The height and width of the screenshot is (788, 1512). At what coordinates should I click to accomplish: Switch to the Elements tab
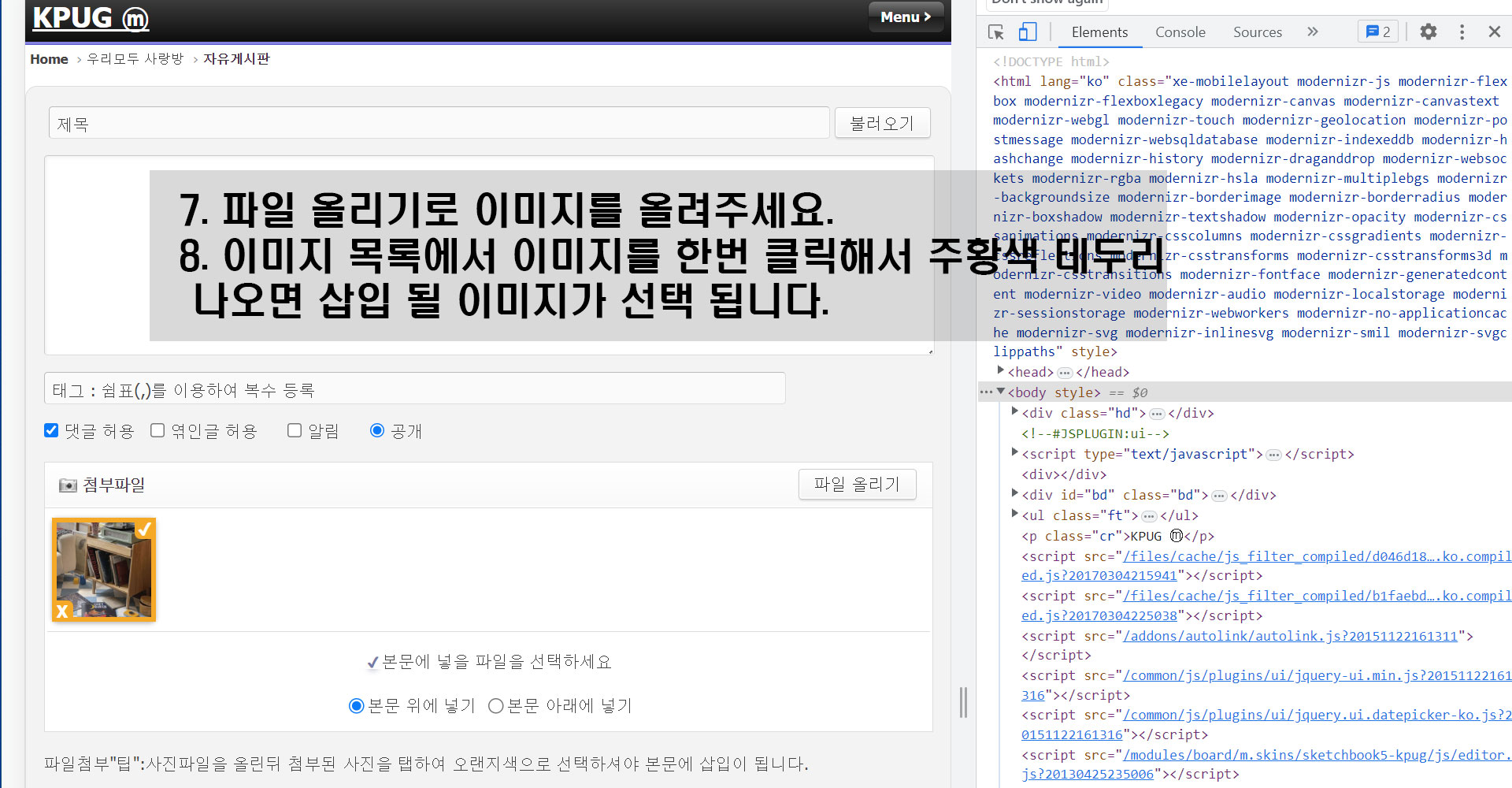point(1099,32)
